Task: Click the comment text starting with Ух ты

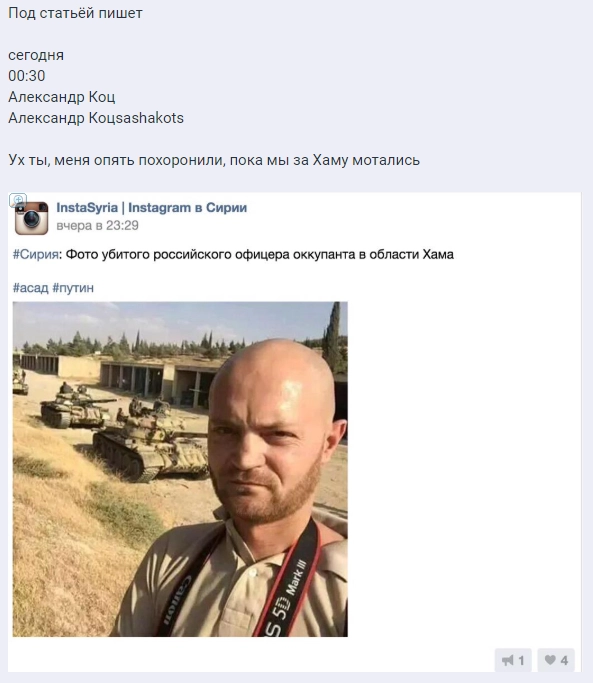Action: (x=214, y=160)
